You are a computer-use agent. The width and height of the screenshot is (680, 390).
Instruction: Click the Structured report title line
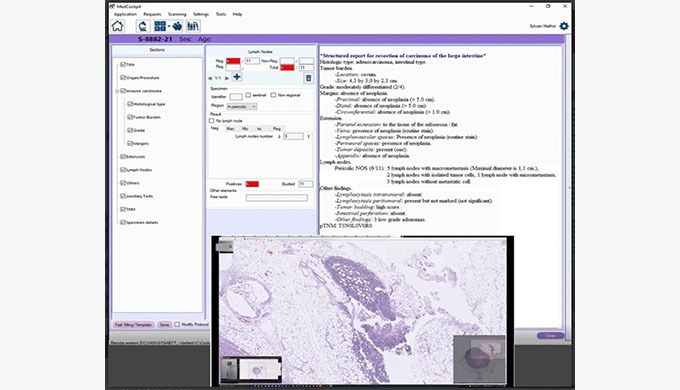[x=403, y=56]
